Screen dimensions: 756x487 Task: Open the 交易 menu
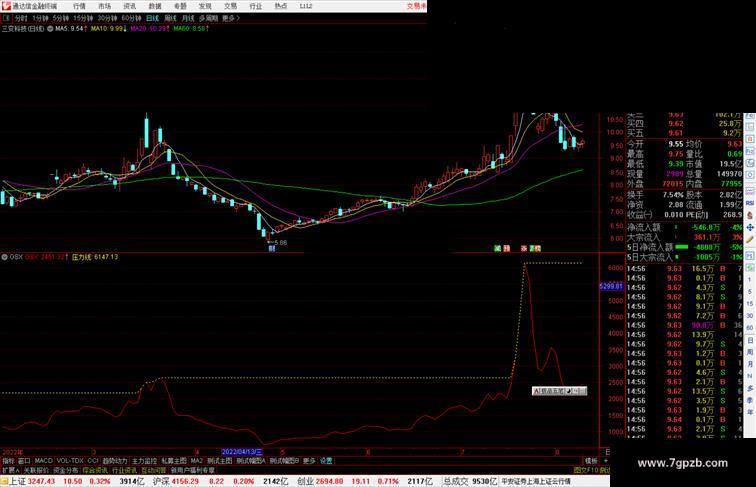point(230,6)
